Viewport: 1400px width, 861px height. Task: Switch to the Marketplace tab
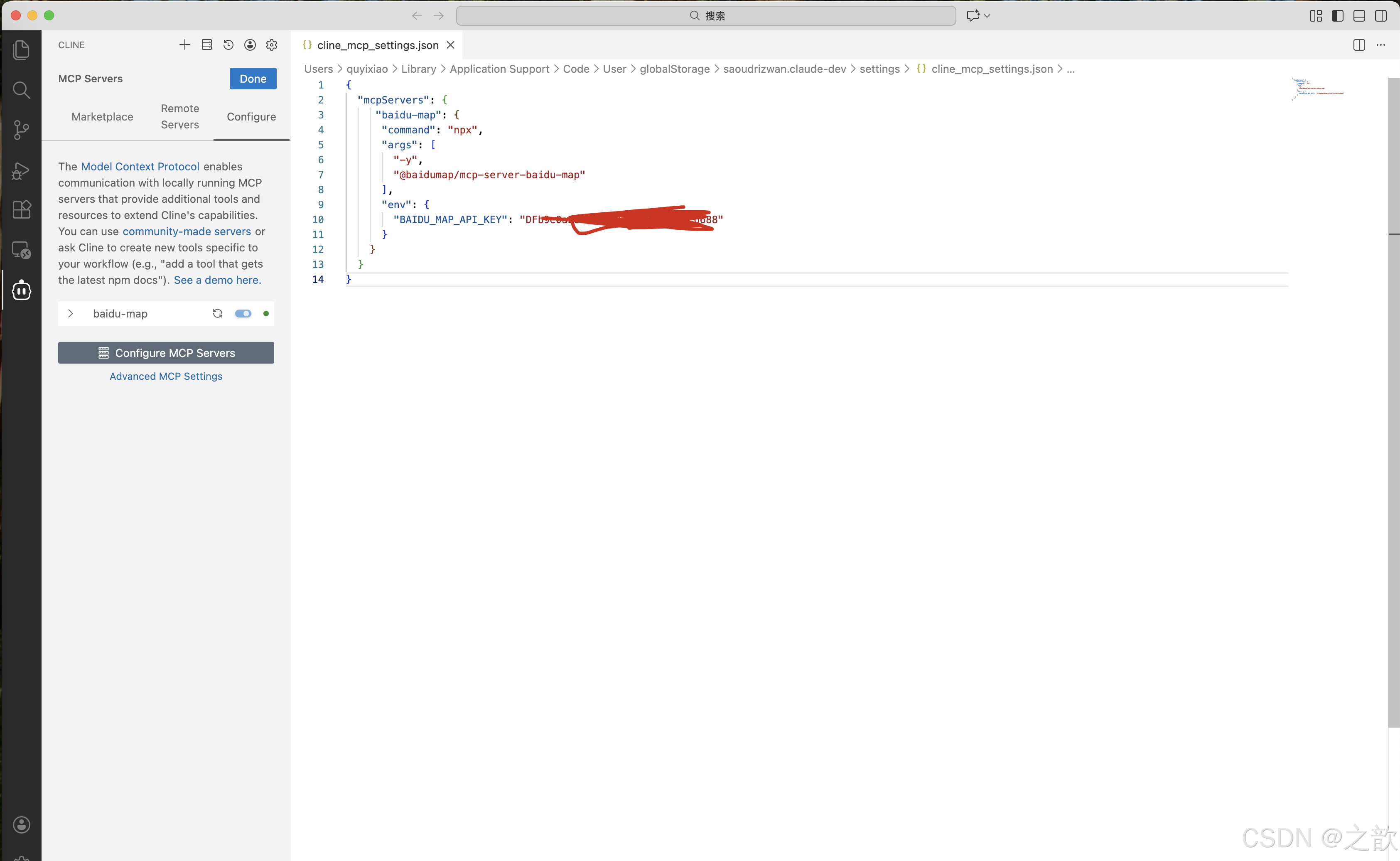pyautogui.click(x=103, y=117)
